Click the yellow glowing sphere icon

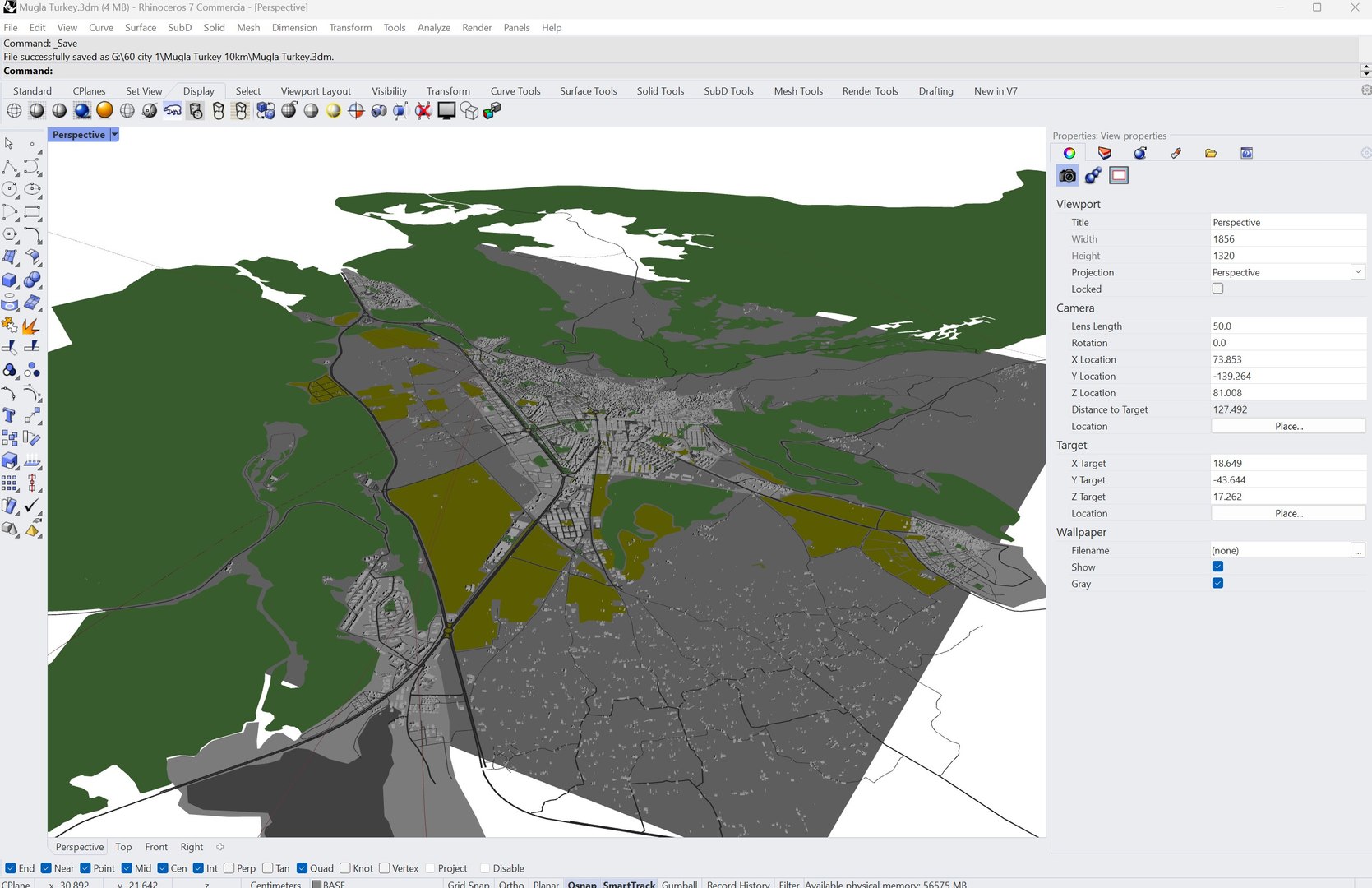click(x=333, y=111)
